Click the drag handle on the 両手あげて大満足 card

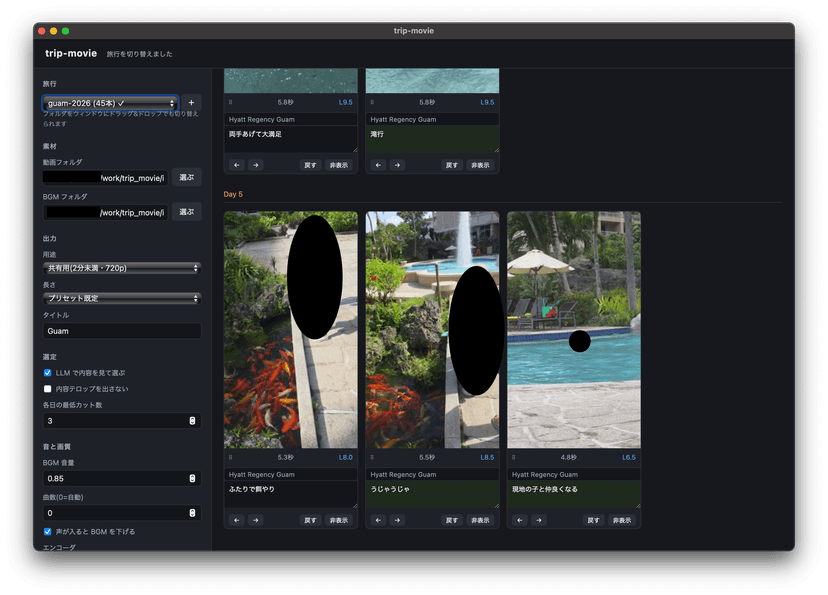pyautogui.click(x=231, y=102)
